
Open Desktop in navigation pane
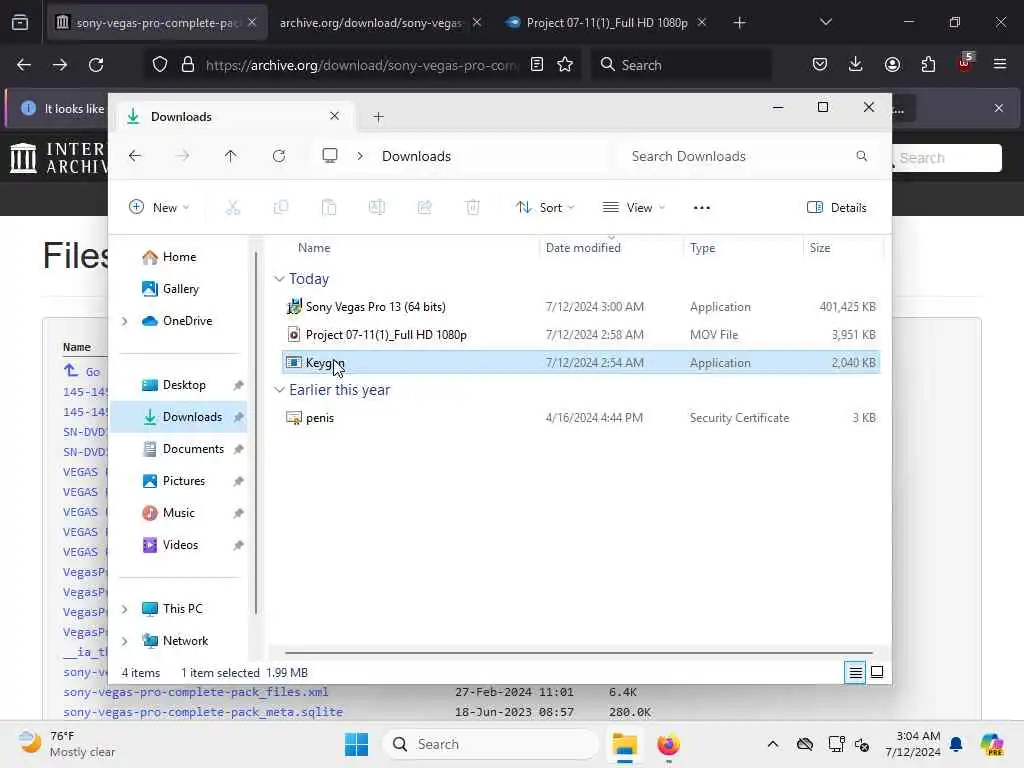click(x=184, y=385)
